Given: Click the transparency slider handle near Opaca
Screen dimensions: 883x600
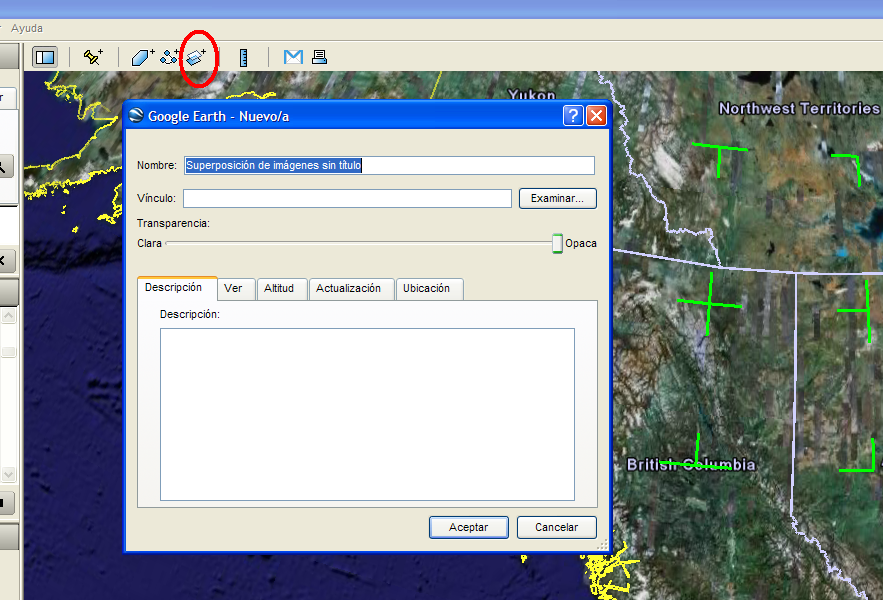Looking at the screenshot, I should tap(557, 243).
